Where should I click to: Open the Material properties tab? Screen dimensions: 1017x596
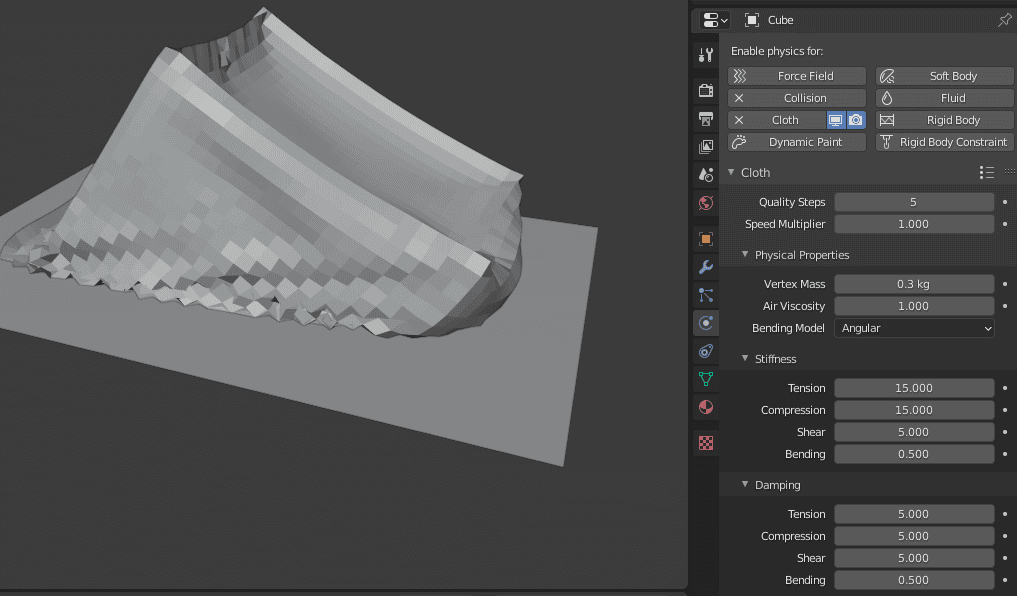(x=705, y=407)
